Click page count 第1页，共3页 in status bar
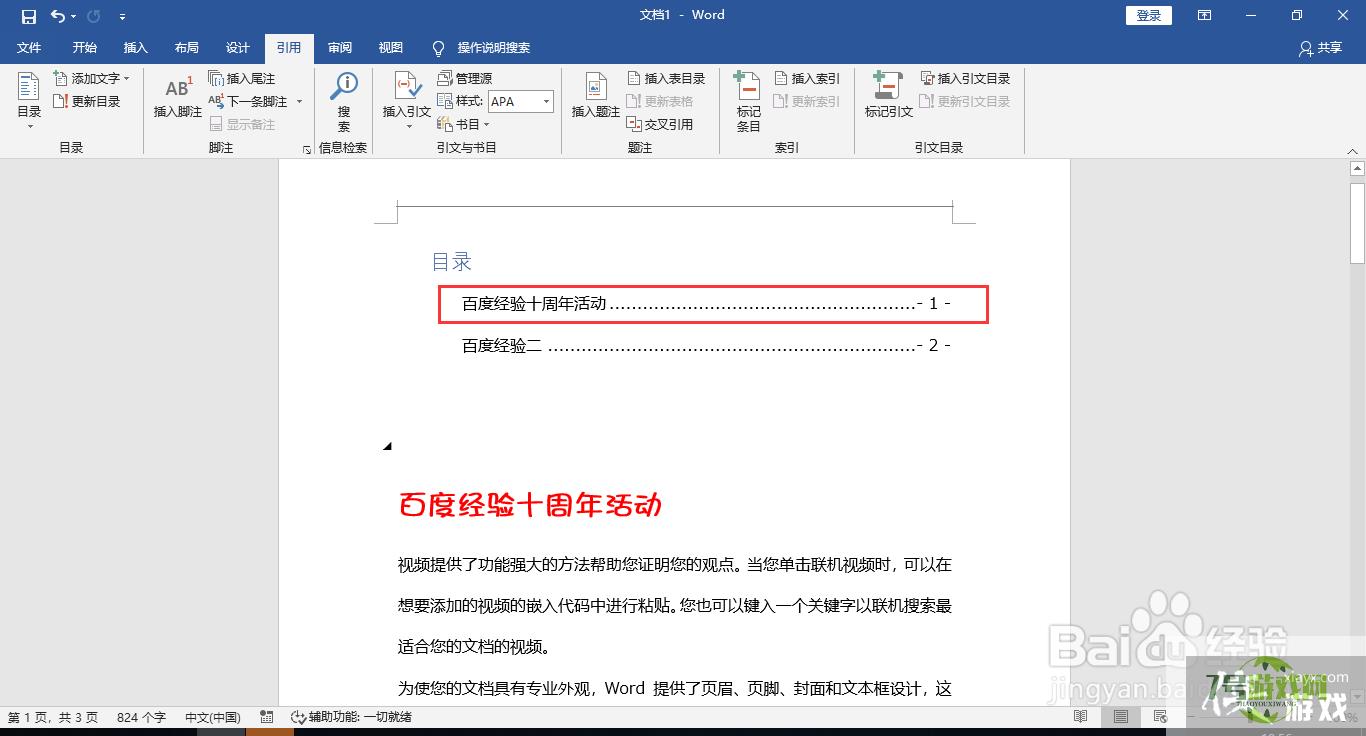Image resolution: width=1366 pixels, height=736 pixels. click(53, 717)
